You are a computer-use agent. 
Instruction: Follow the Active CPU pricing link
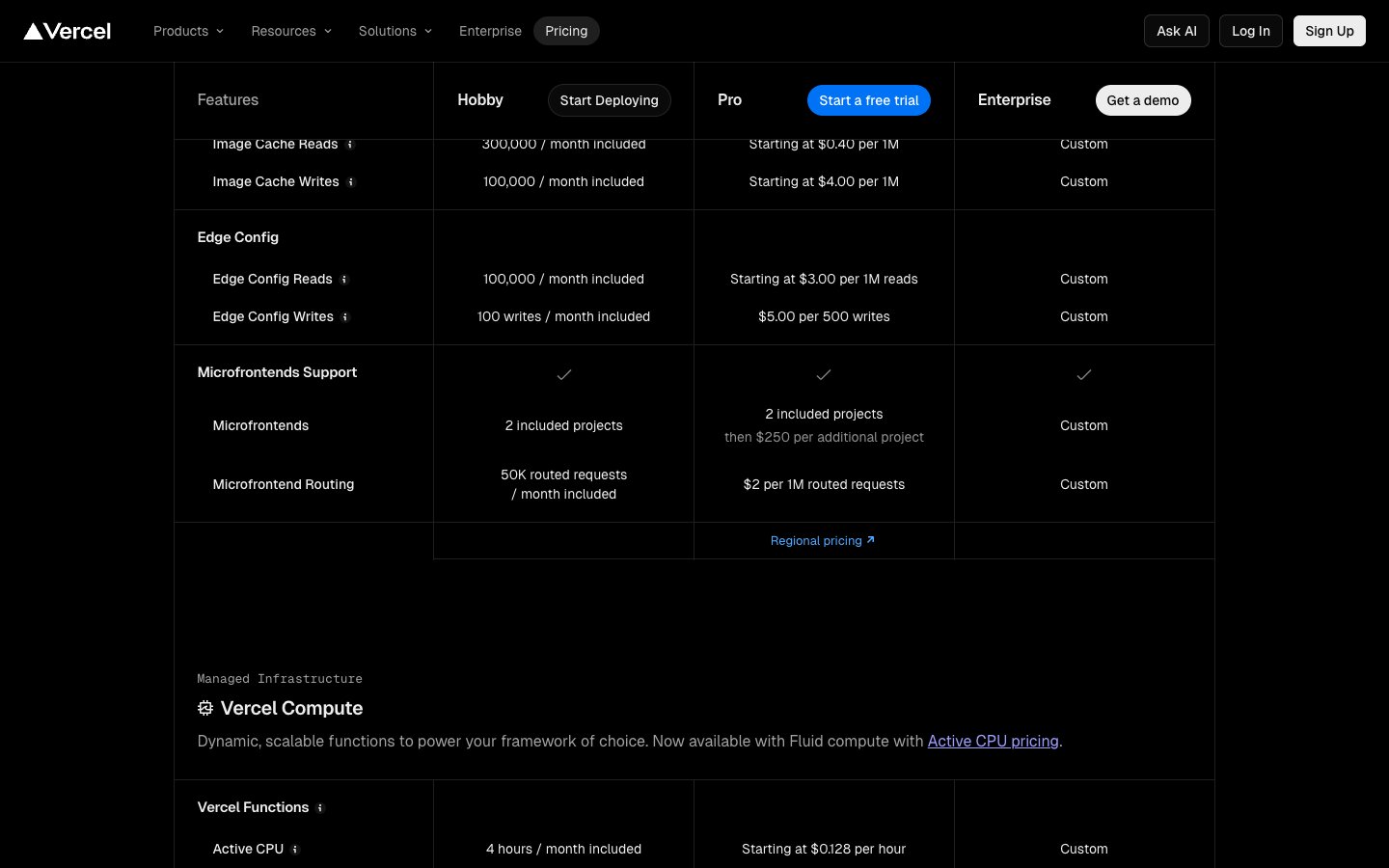coord(993,741)
